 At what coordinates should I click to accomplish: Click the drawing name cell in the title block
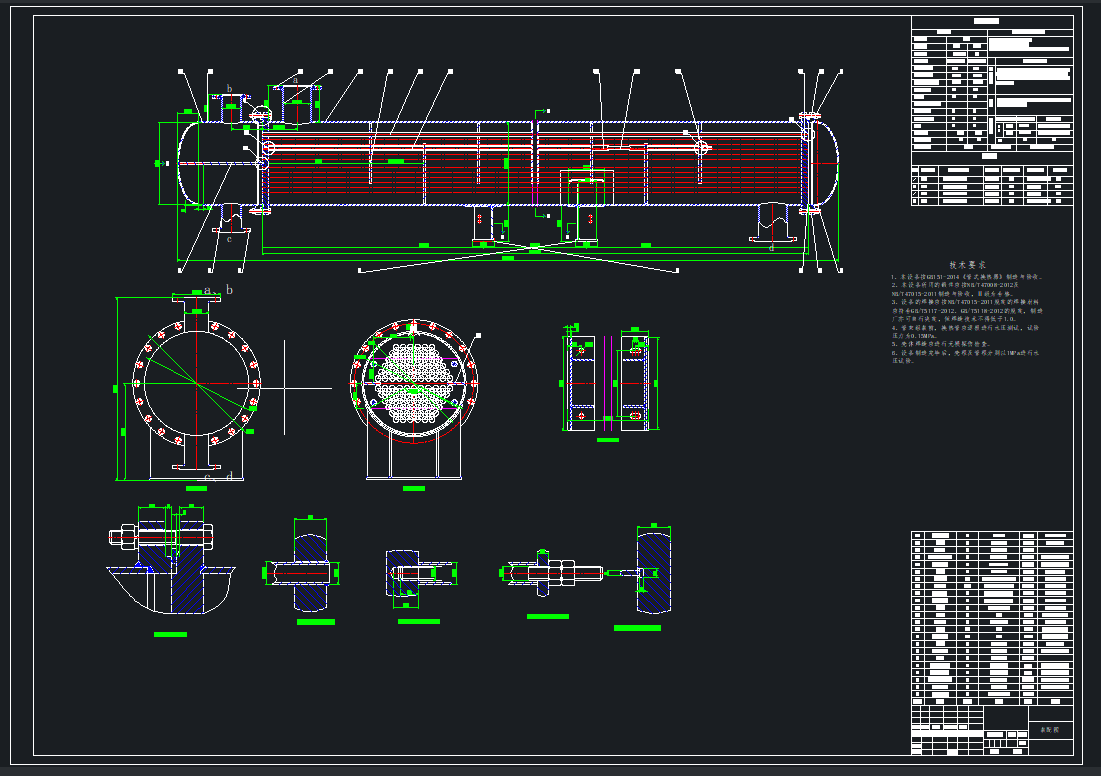tap(1050, 731)
